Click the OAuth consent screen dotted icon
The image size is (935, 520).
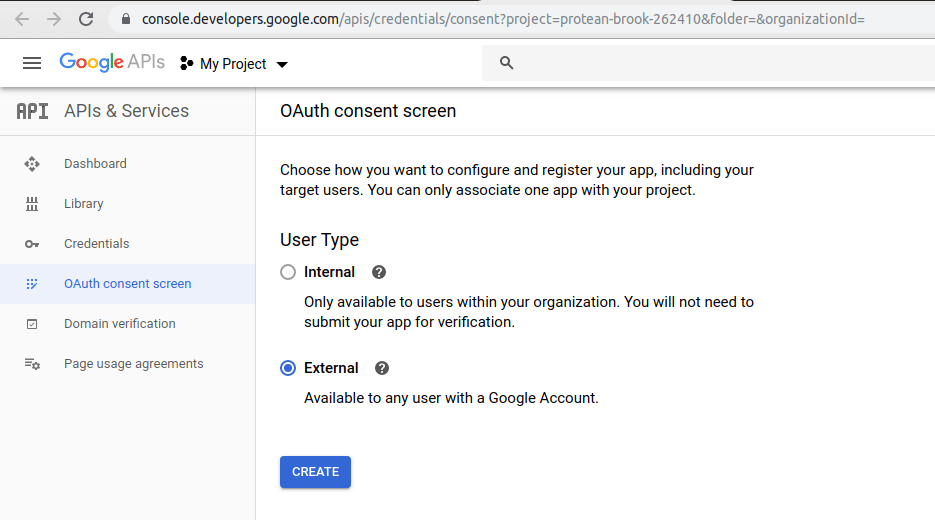(x=32, y=284)
